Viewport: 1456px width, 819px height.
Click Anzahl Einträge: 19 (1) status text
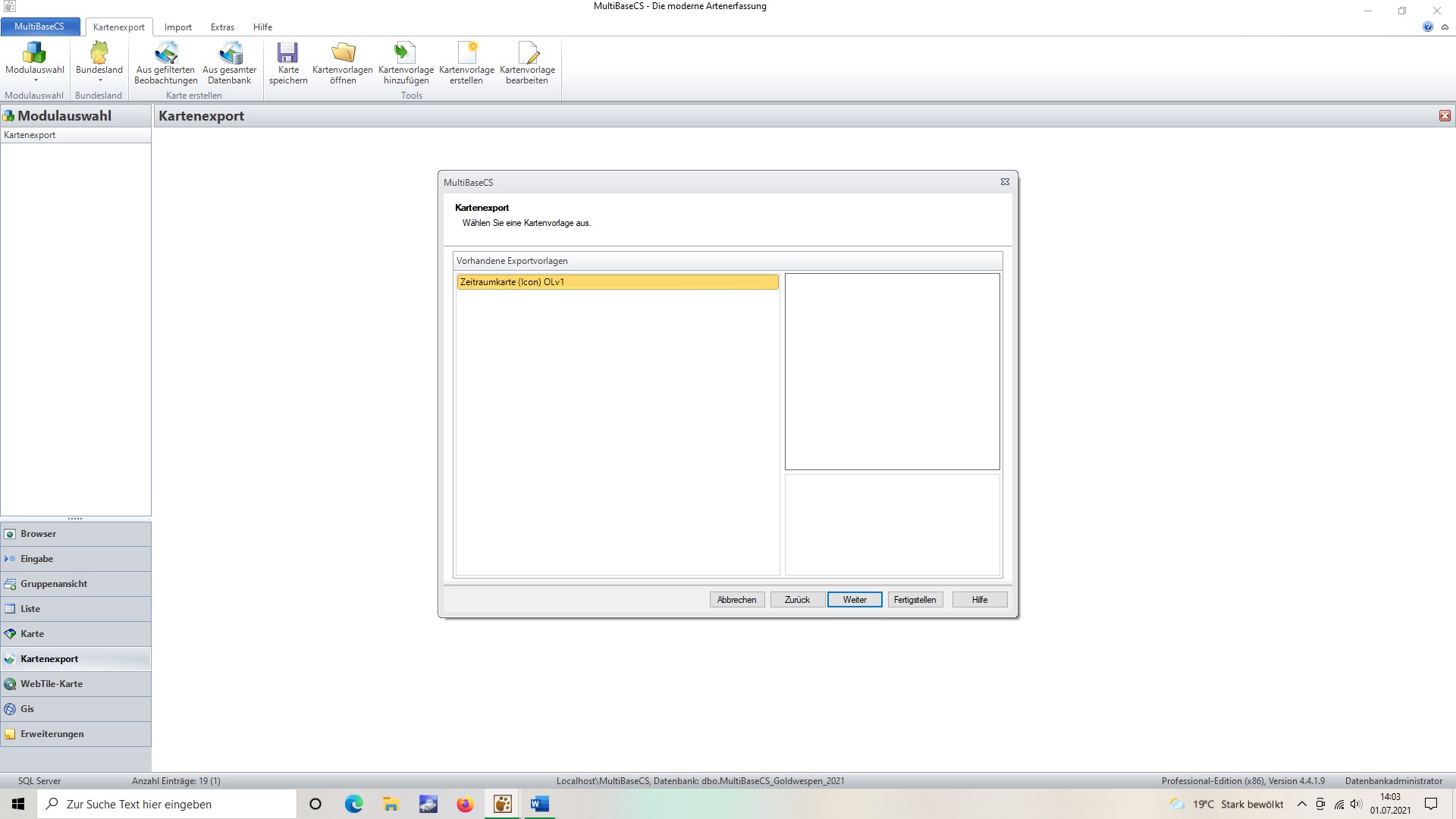pyautogui.click(x=176, y=781)
